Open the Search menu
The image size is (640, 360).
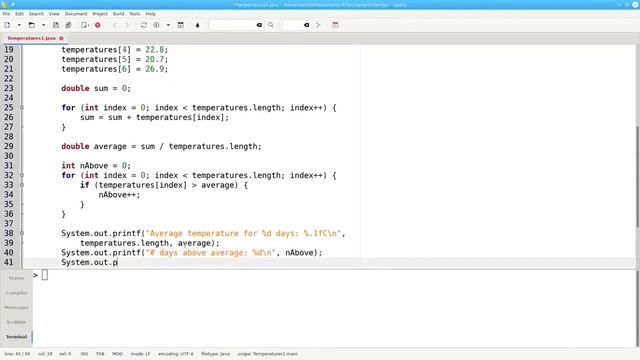(36, 13)
